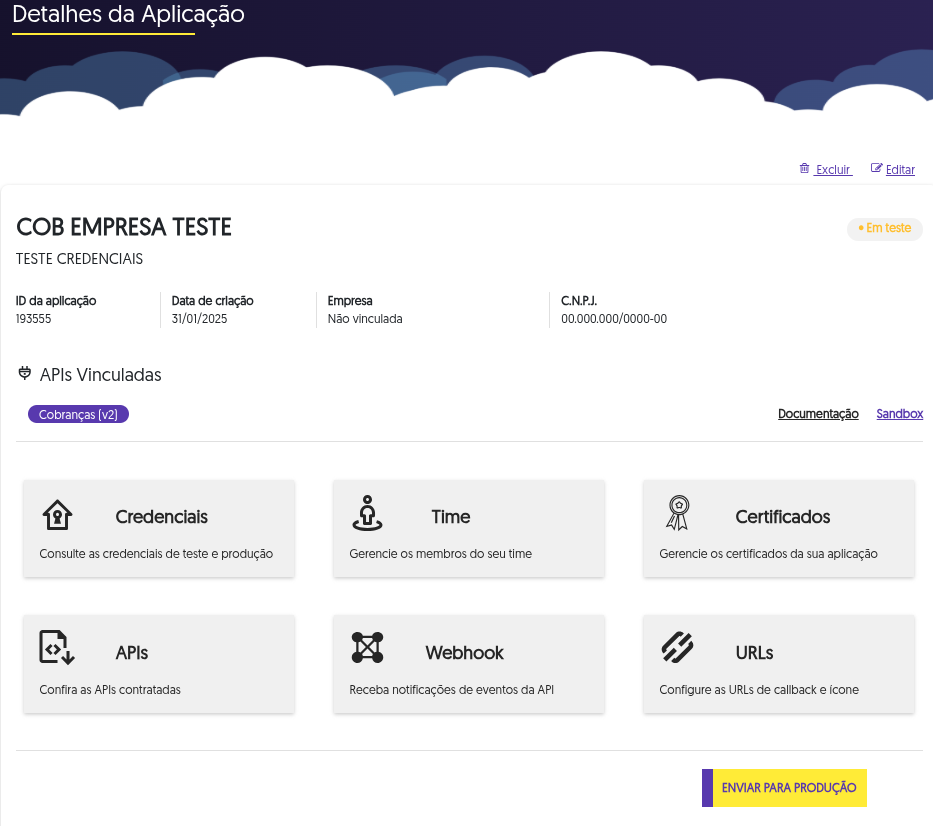This screenshot has width=933, height=826.
Task: Click the plug icon next to APIs Vinculadas
Action: 24,374
